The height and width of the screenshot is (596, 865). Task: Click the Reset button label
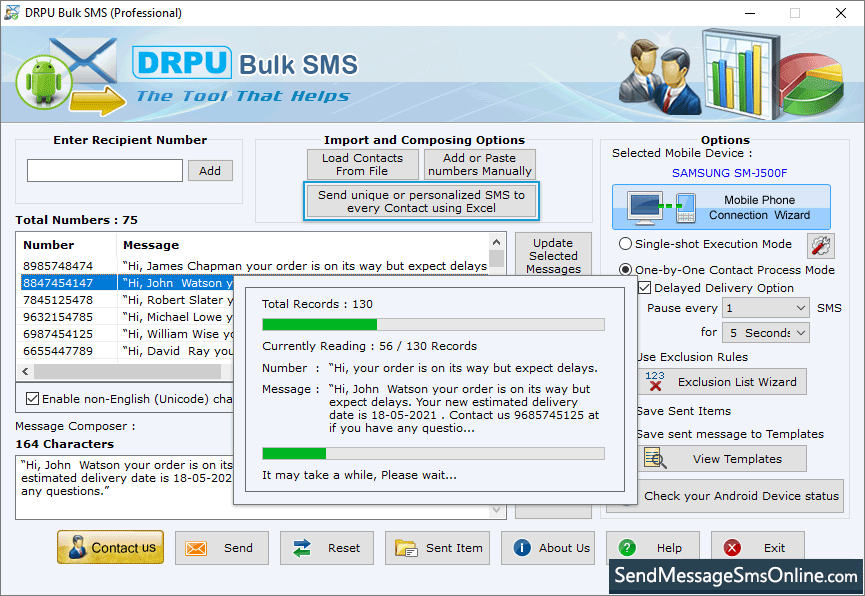coord(344,548)
